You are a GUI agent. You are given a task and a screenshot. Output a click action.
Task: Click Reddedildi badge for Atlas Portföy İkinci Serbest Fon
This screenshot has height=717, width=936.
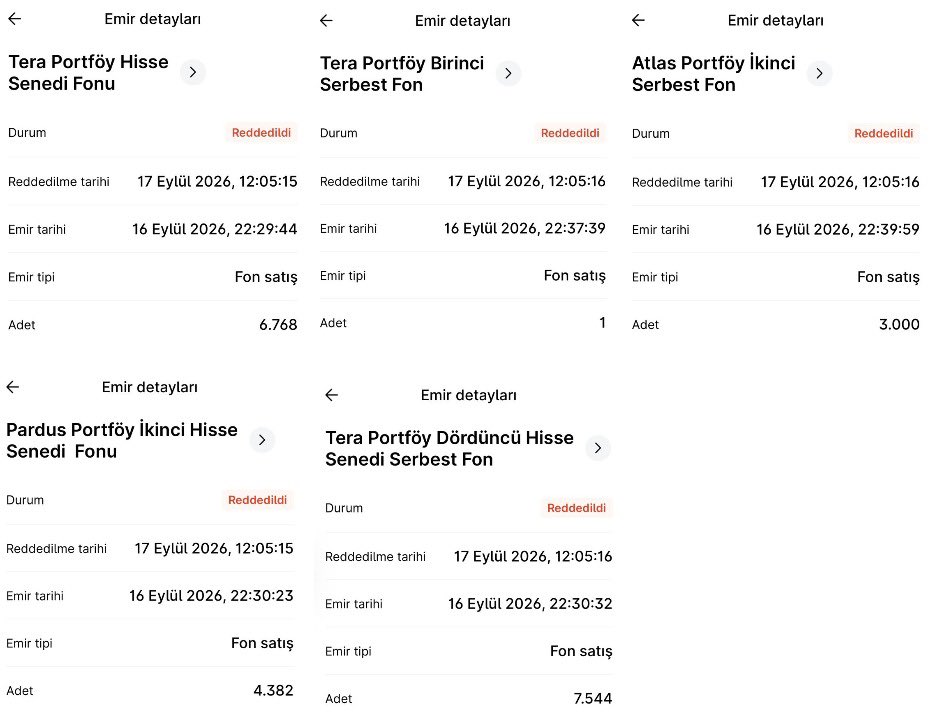tap(883, 134)
